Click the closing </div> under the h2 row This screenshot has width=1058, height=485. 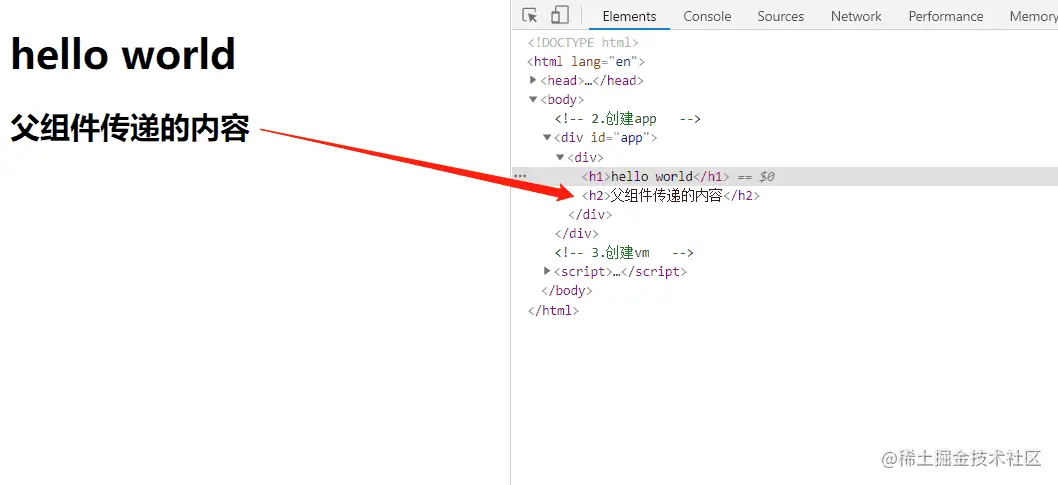click(590, 215)
